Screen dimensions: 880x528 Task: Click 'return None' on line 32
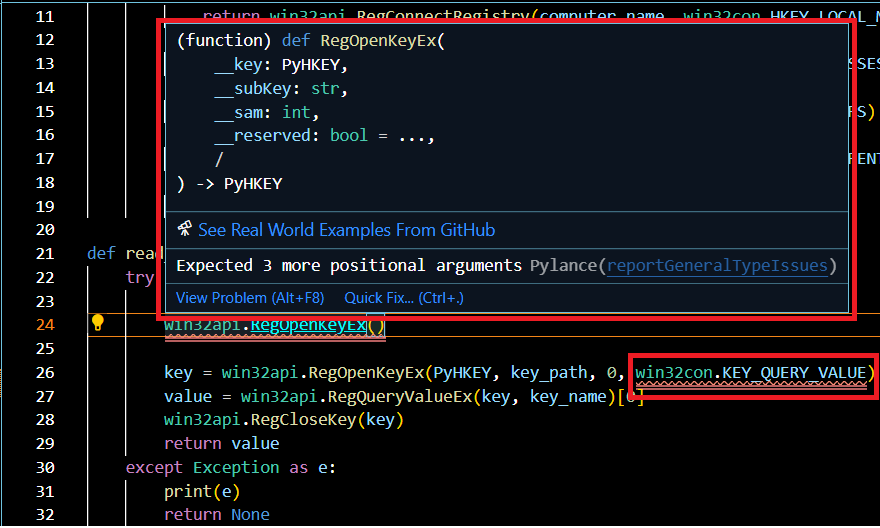(217, 515)
